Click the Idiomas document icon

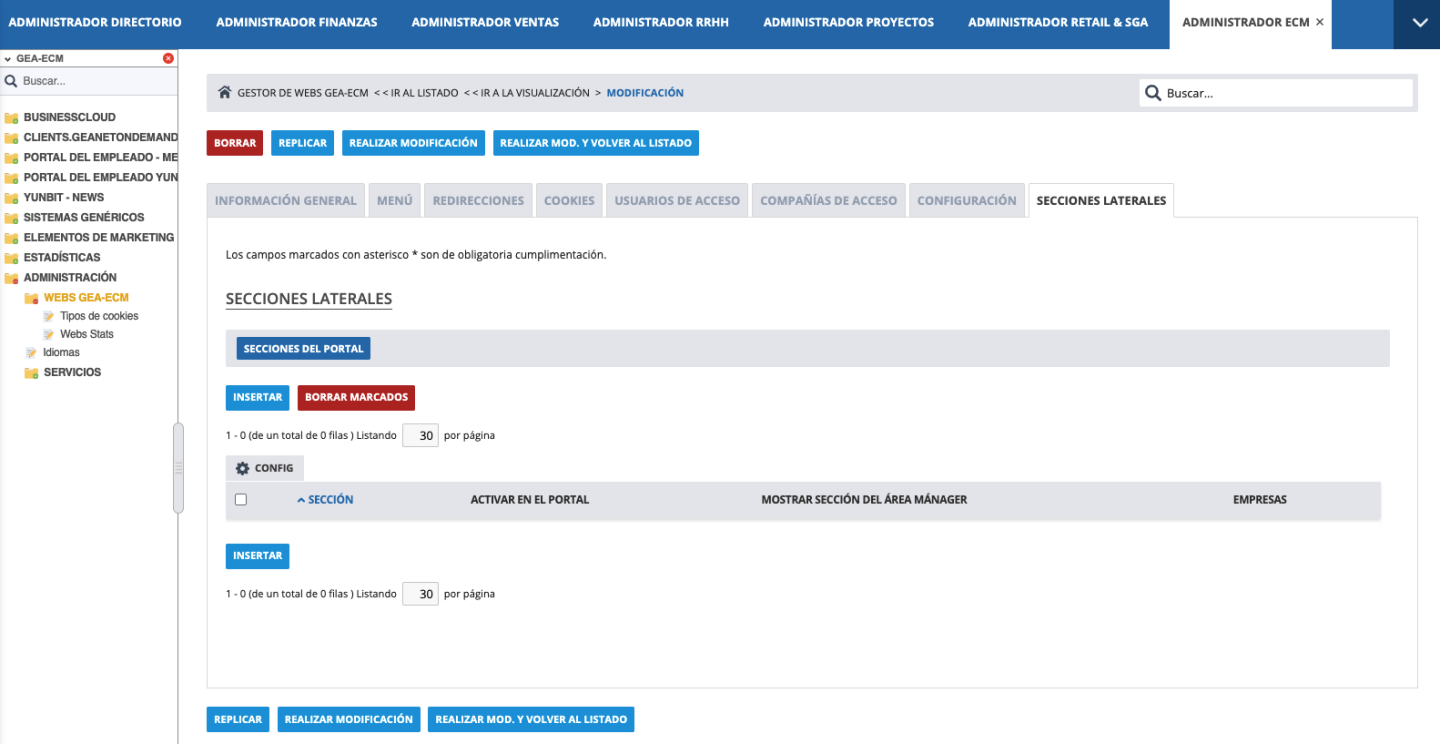pos(31,353)
